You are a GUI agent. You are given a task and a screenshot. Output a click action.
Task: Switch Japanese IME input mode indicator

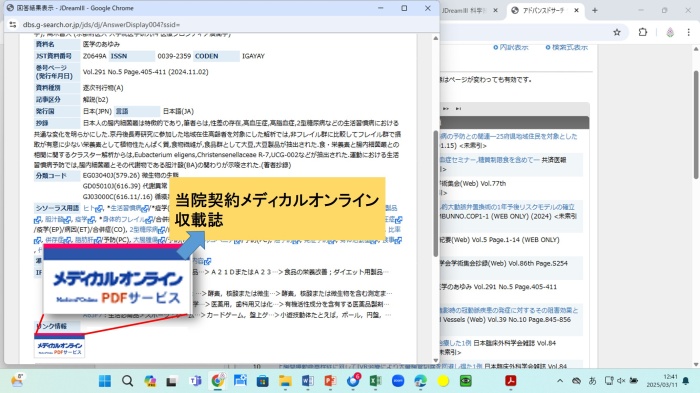(592, 381)
